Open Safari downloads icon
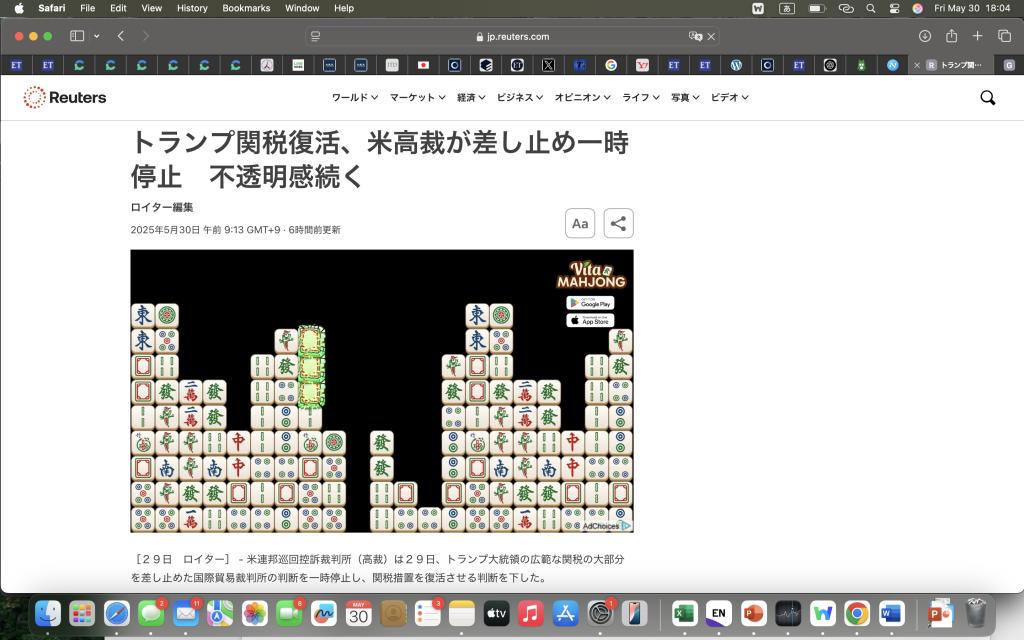The height and width of the screenshot is (640, 1024). click(924, 36)
